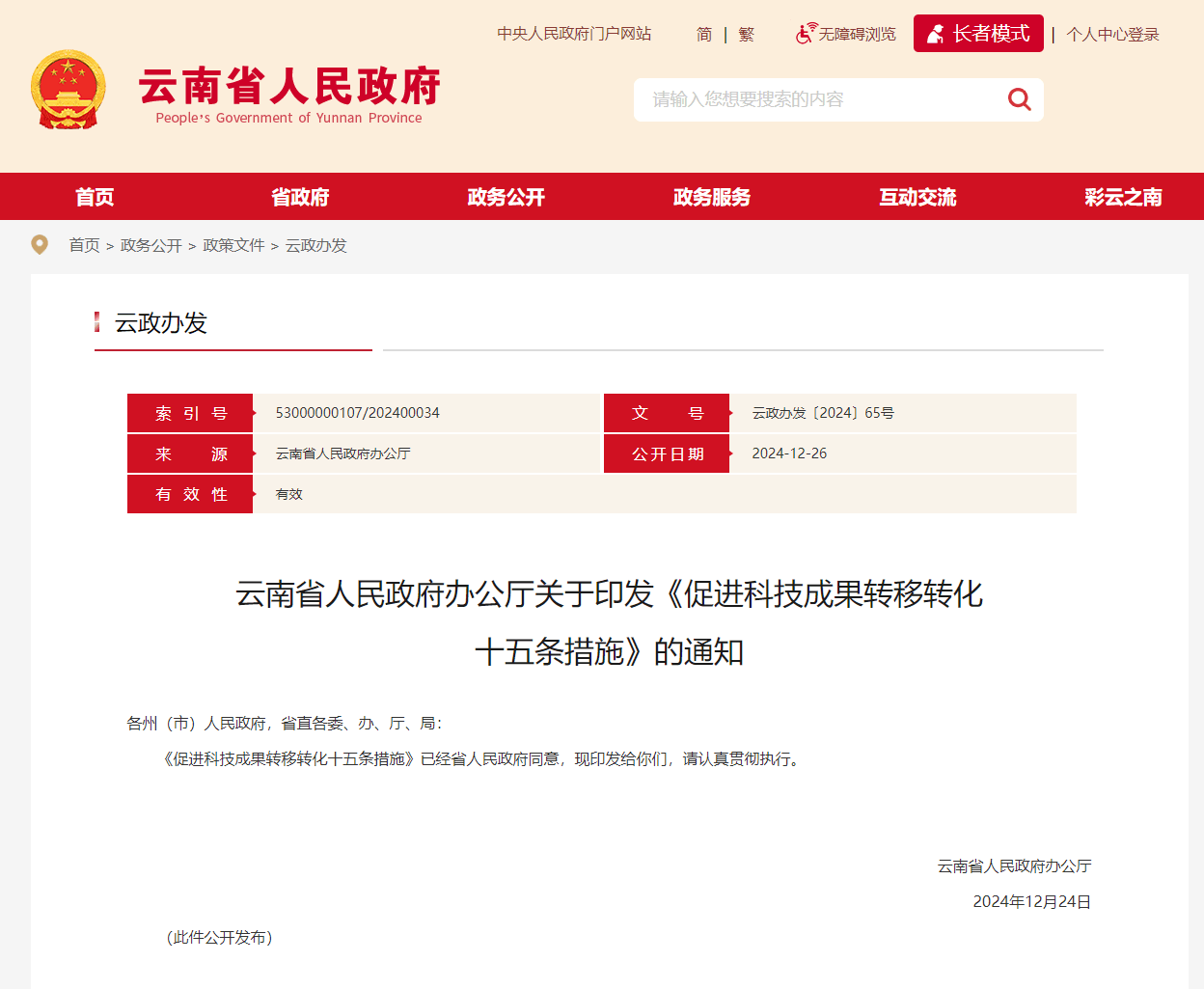Click the 云南省人民政府 site title

click(289, 86)
